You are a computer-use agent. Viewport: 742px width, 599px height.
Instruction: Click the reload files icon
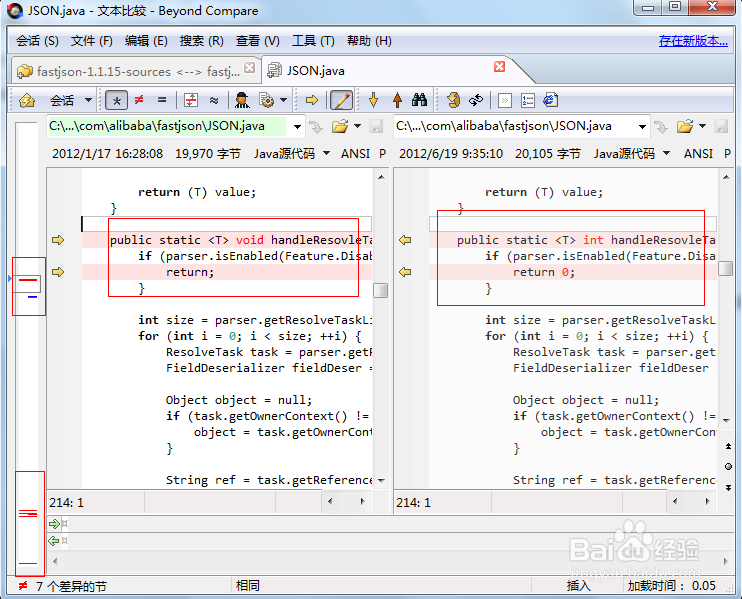point(476,100)
